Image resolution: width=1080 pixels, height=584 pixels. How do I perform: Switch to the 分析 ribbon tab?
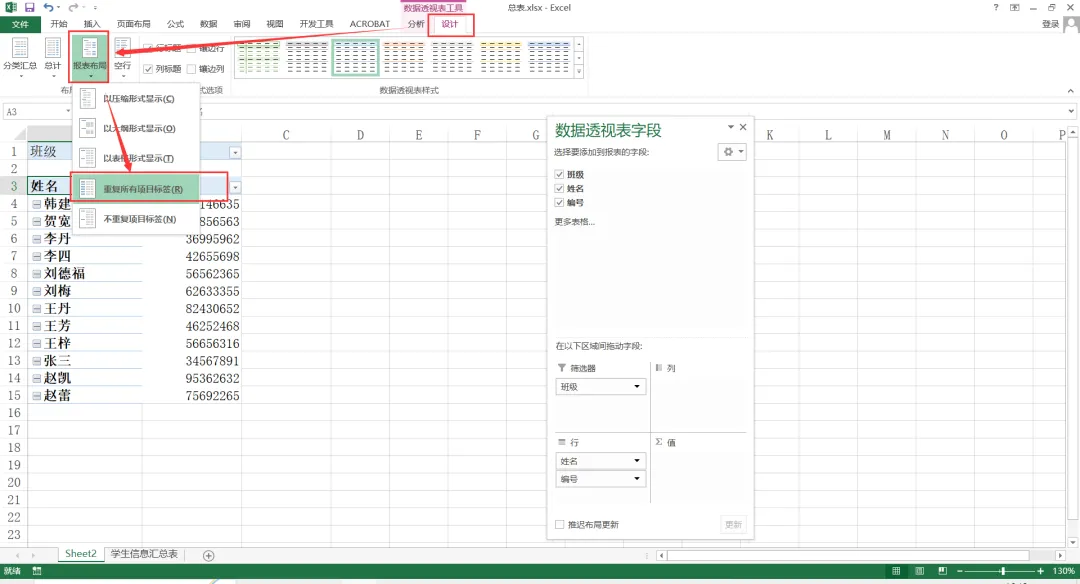pos(416,24)
